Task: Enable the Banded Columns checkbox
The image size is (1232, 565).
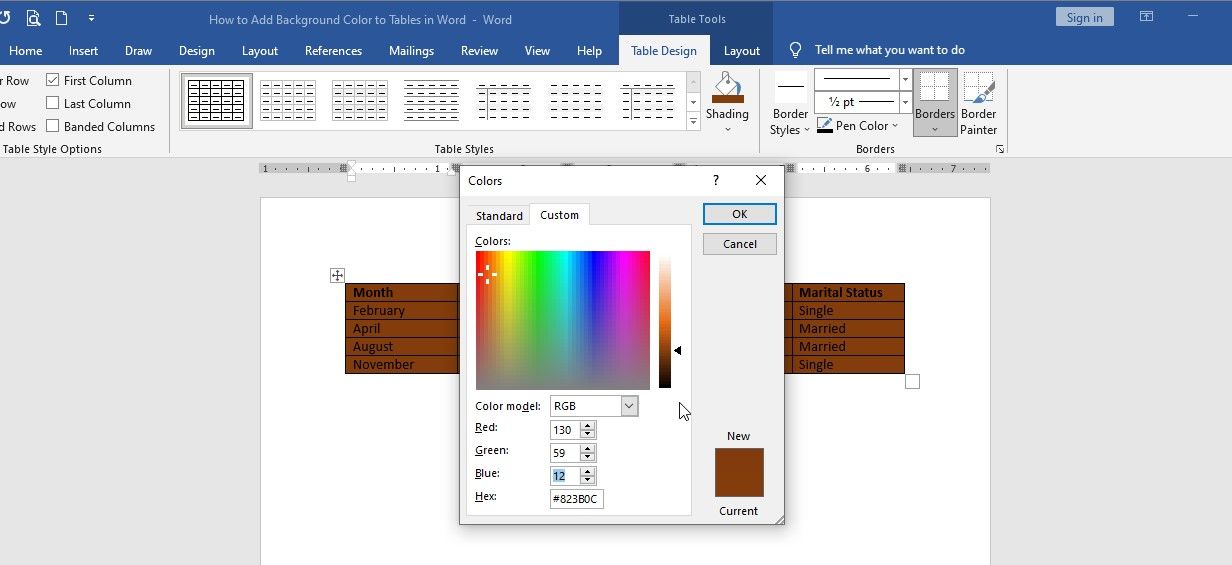Action: 53,126
